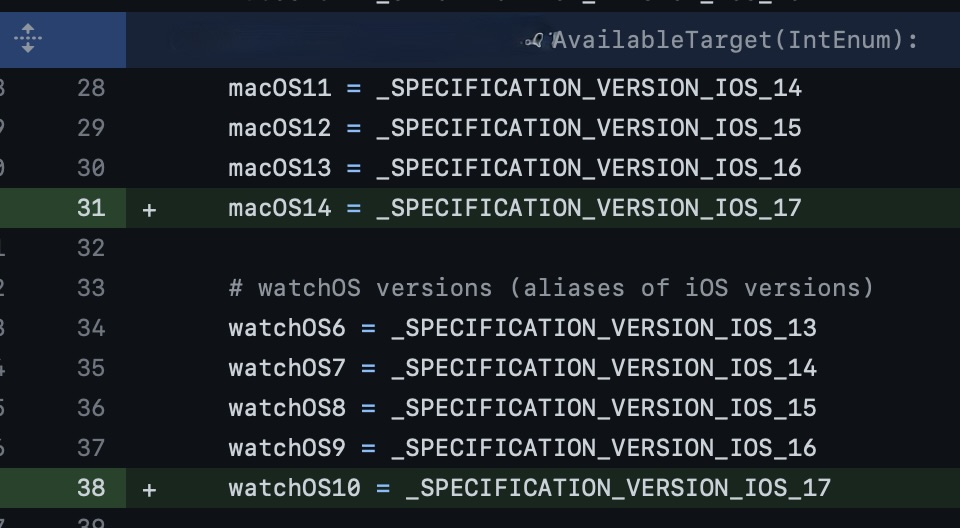Viewport: 960px width, 528px height.
Task: Select line number 33 in the gutter
Action: tap(91, 288)
